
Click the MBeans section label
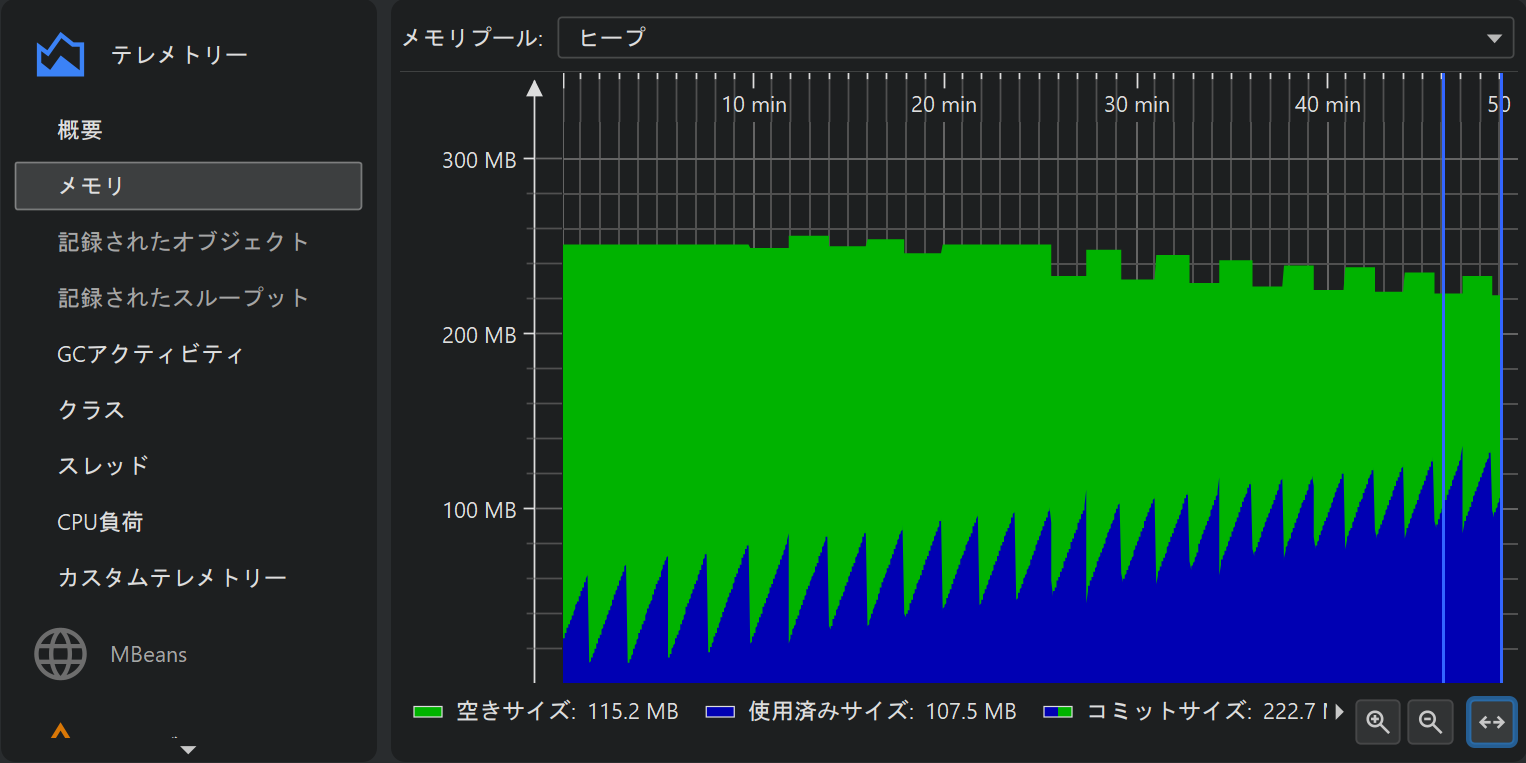click(149, 655)
